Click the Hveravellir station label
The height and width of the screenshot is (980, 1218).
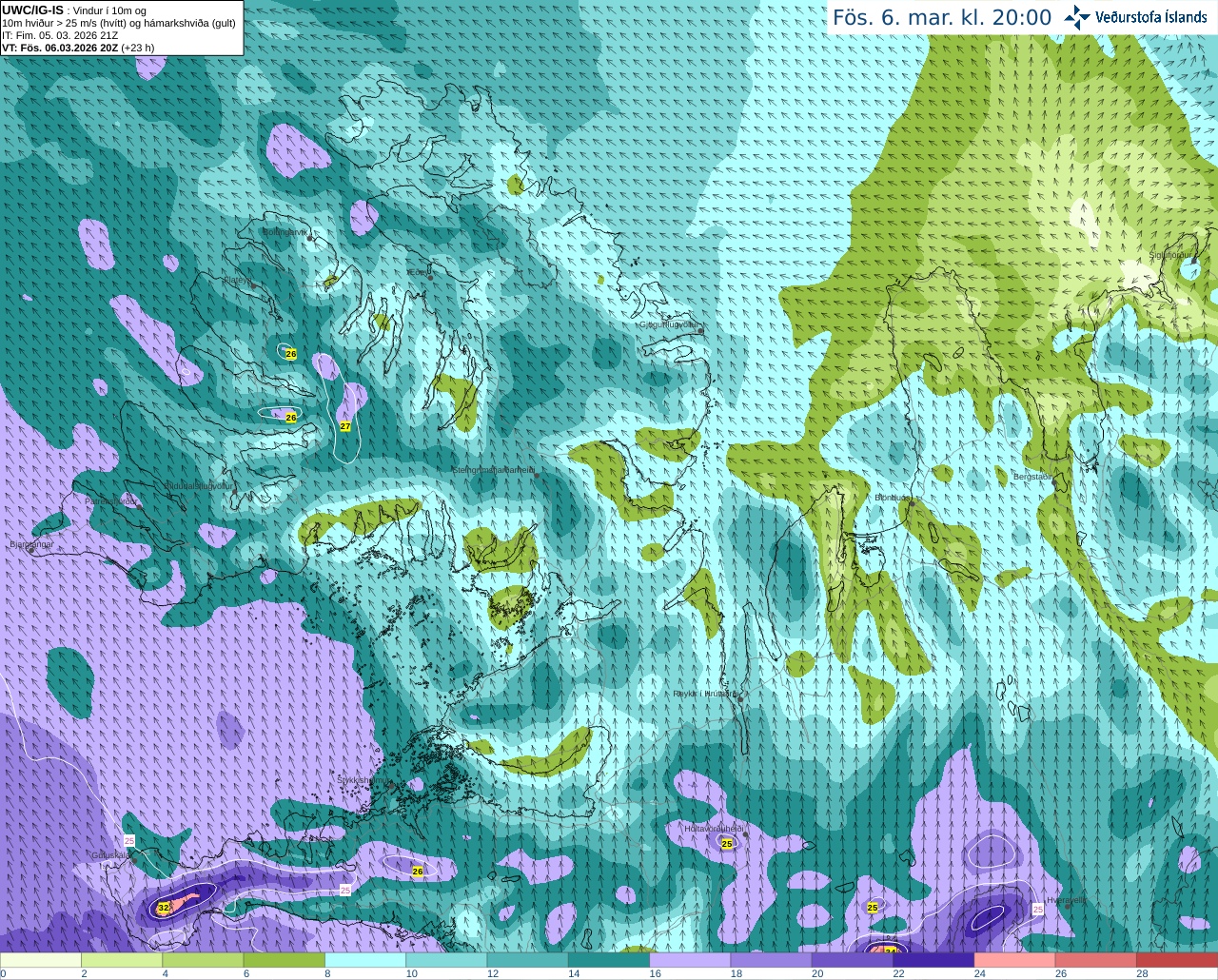click(1067, 899)
